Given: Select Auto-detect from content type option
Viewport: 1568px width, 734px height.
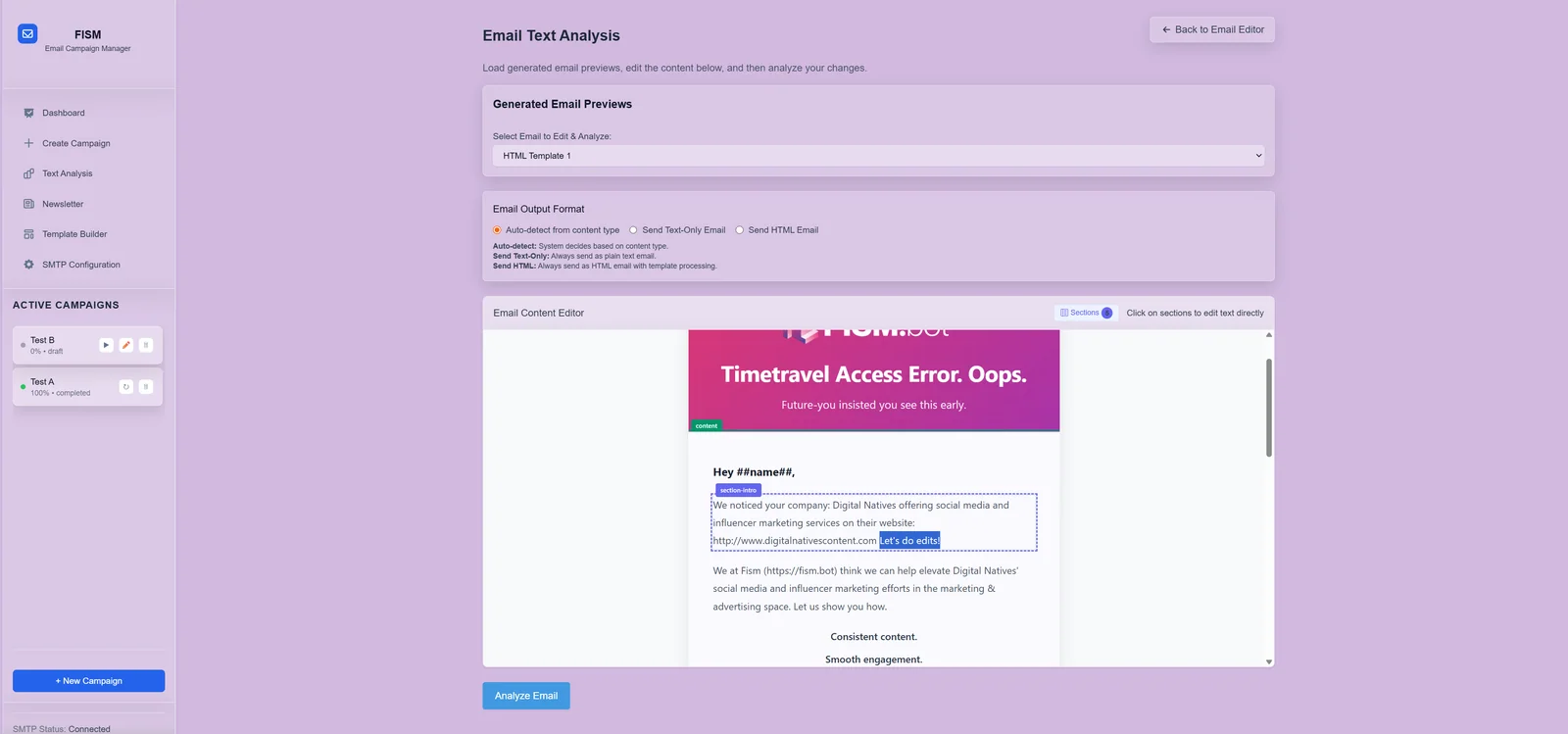Looking at the screenshot, I should point(497,230).
